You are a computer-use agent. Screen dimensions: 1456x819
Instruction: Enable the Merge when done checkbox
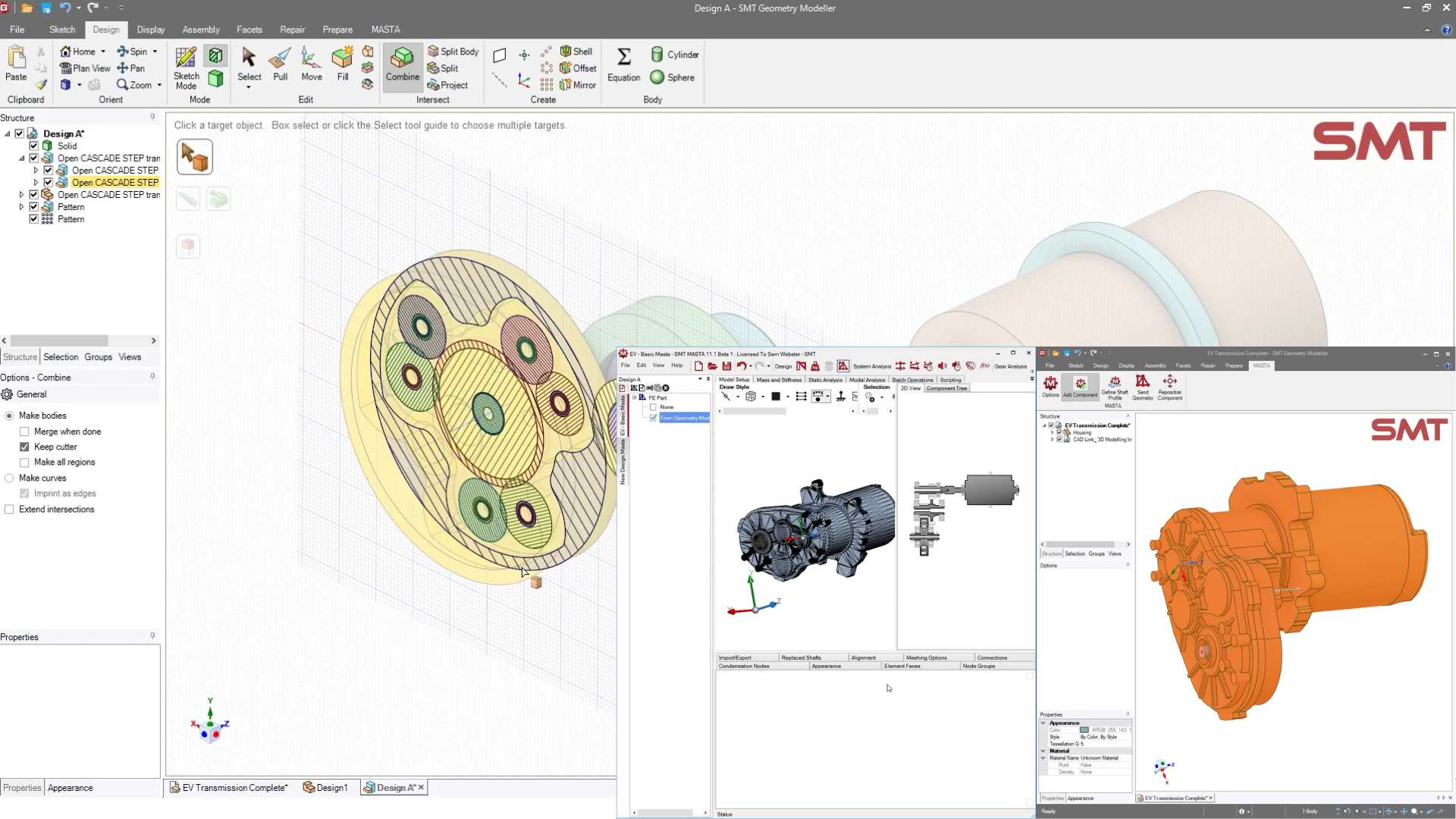click(25, 431)
